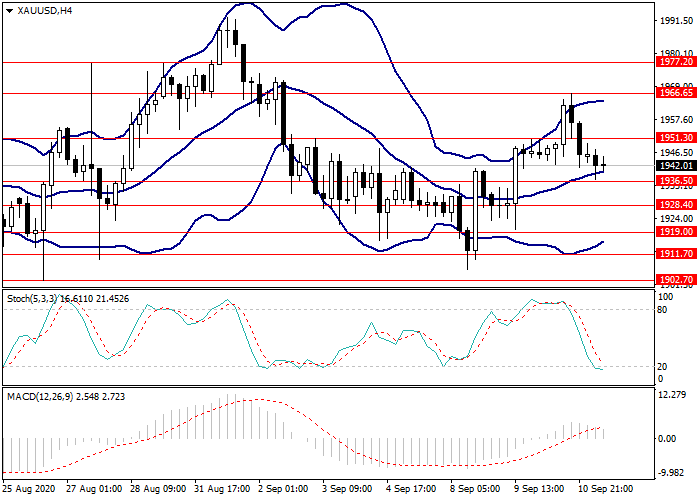Screen dimensions: 700x500
Task: Click the 1936.50 support price tag
Action: (x=677, y=182)
